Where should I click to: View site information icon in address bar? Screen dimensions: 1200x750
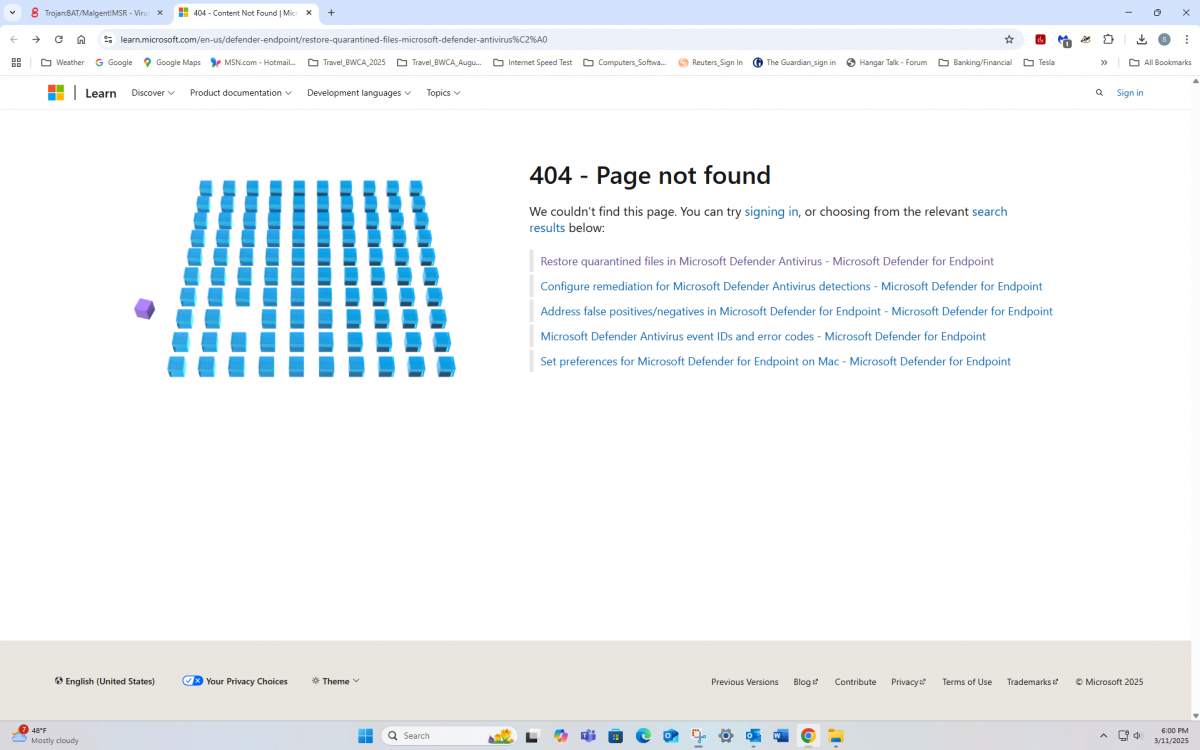[x=108, y=39]
